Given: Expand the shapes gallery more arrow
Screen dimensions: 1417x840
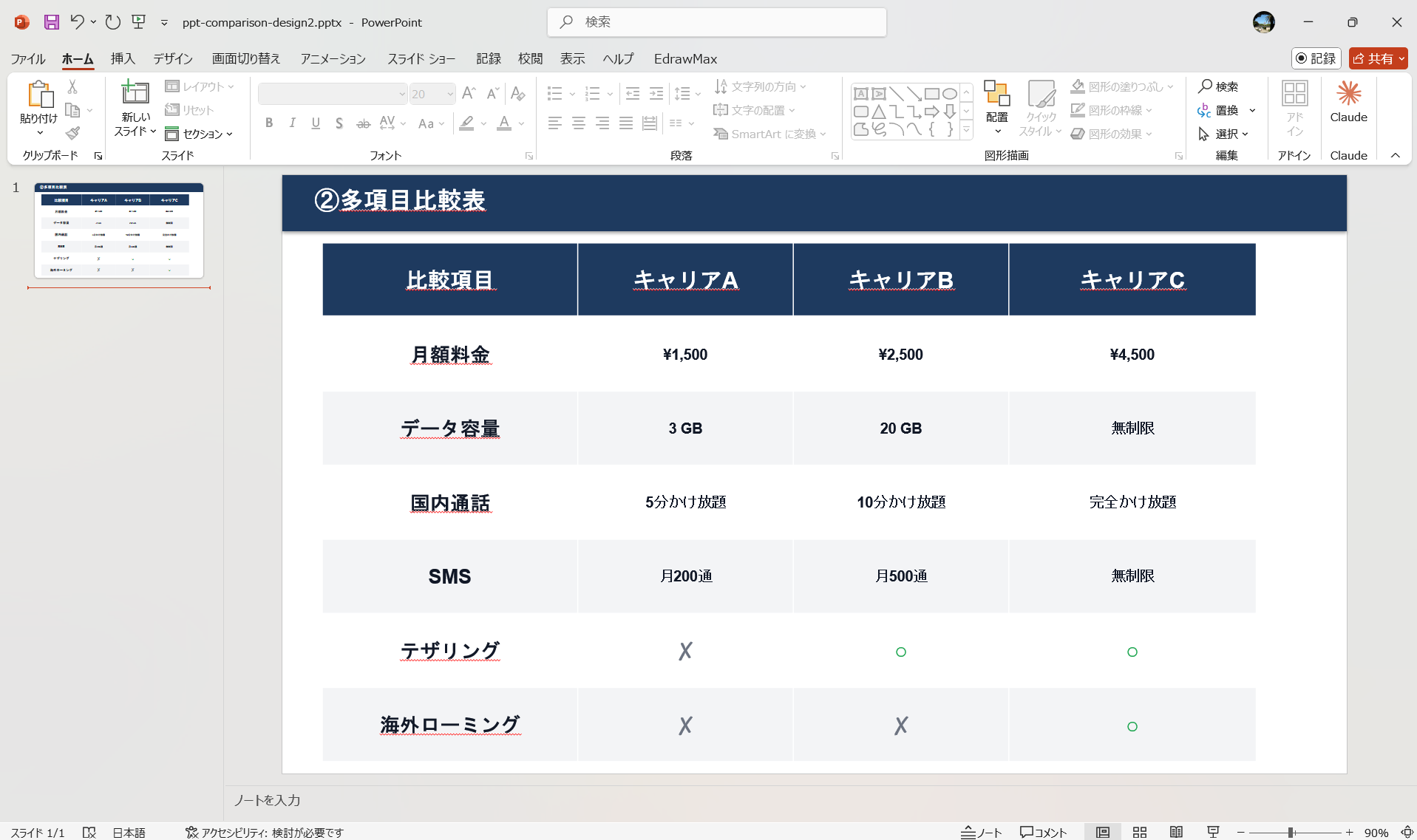Looking at the screenshot, I should coord(966,130).
